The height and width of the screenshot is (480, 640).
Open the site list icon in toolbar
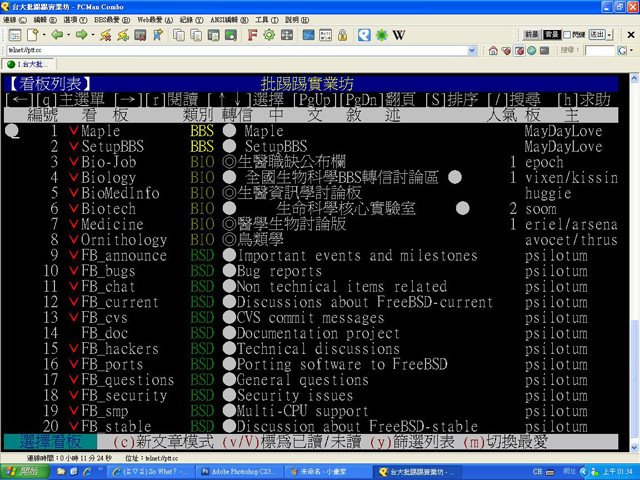[x=15, y=36]
